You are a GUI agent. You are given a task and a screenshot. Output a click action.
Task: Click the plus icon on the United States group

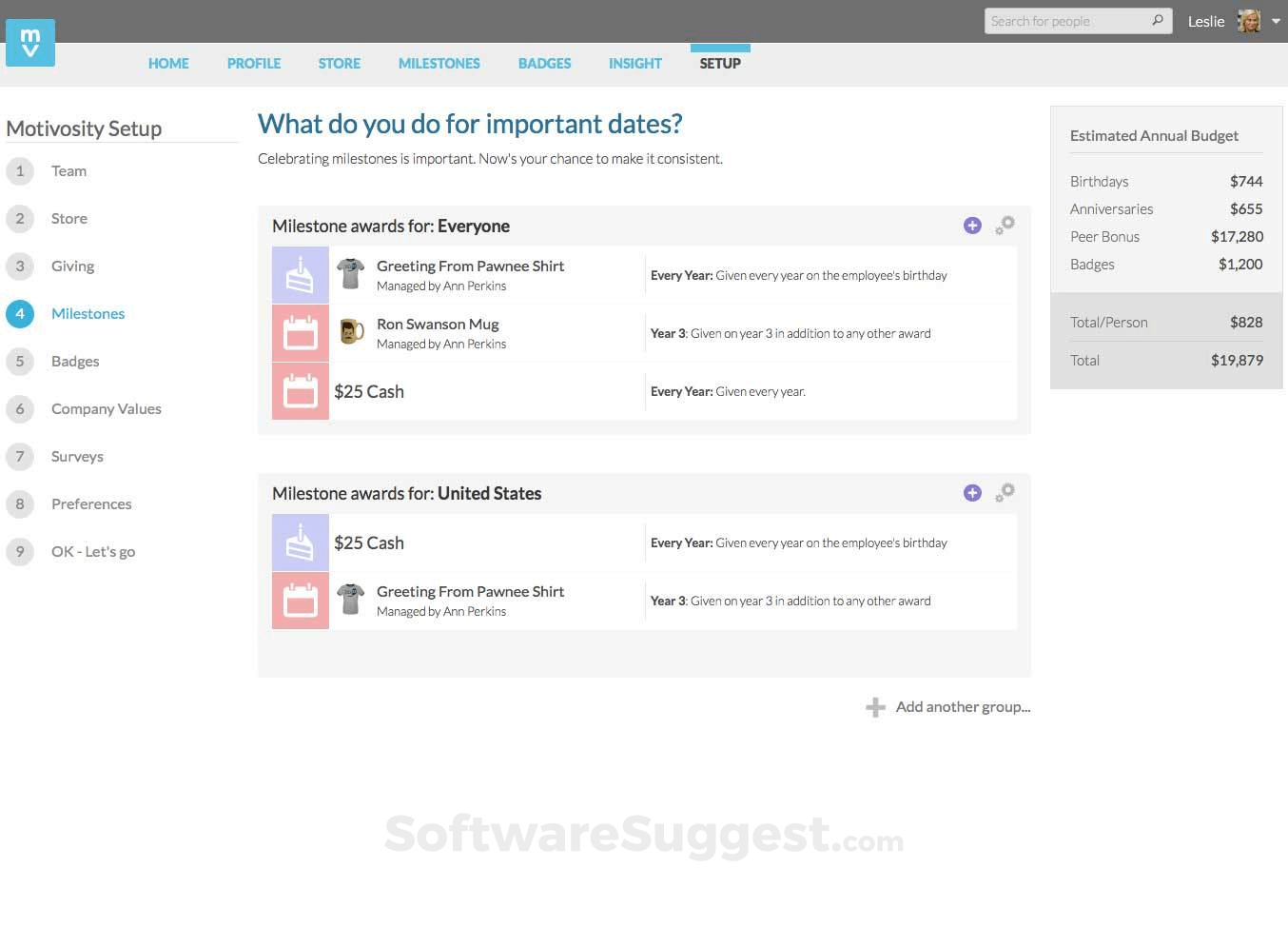(x=972, y=493)
